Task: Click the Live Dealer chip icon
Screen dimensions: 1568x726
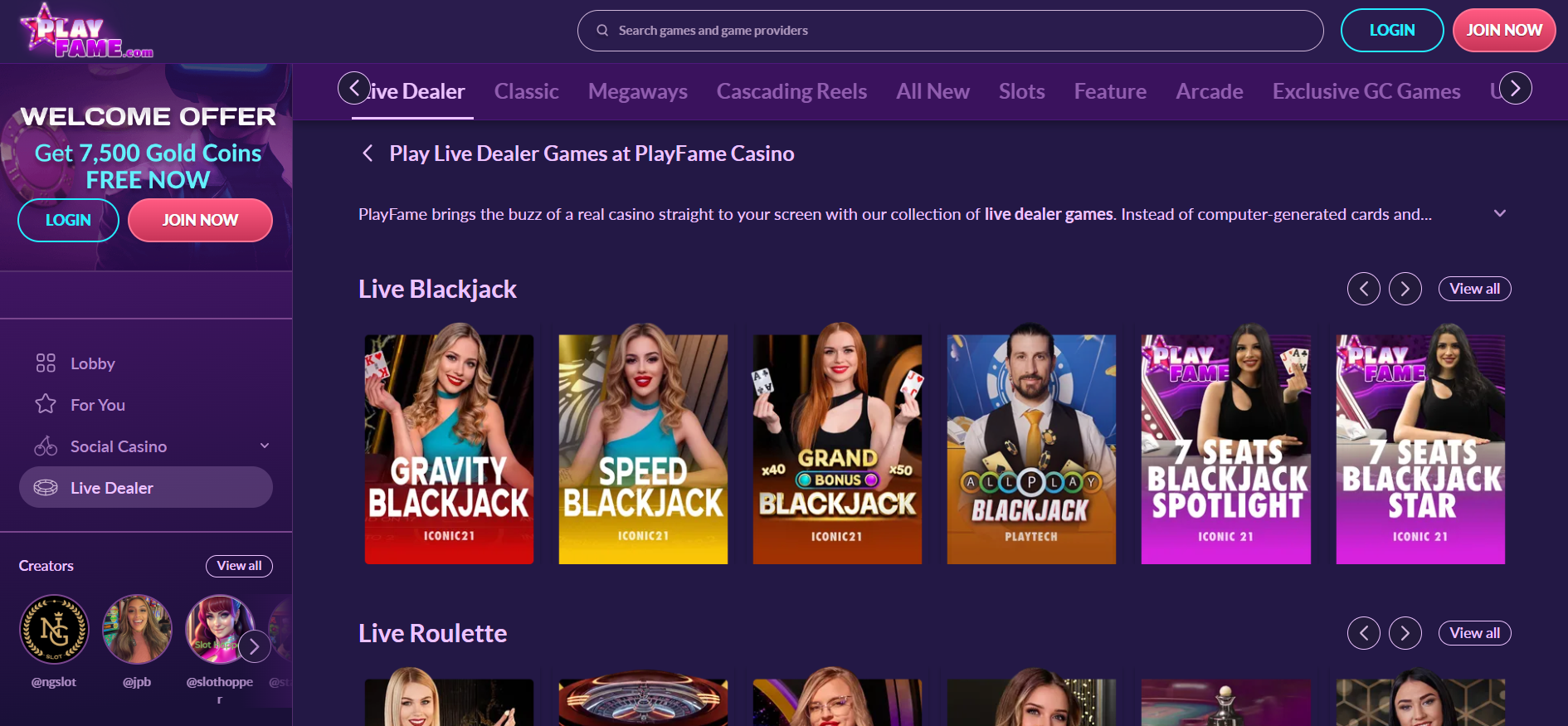Action: [x=46, y=488]
